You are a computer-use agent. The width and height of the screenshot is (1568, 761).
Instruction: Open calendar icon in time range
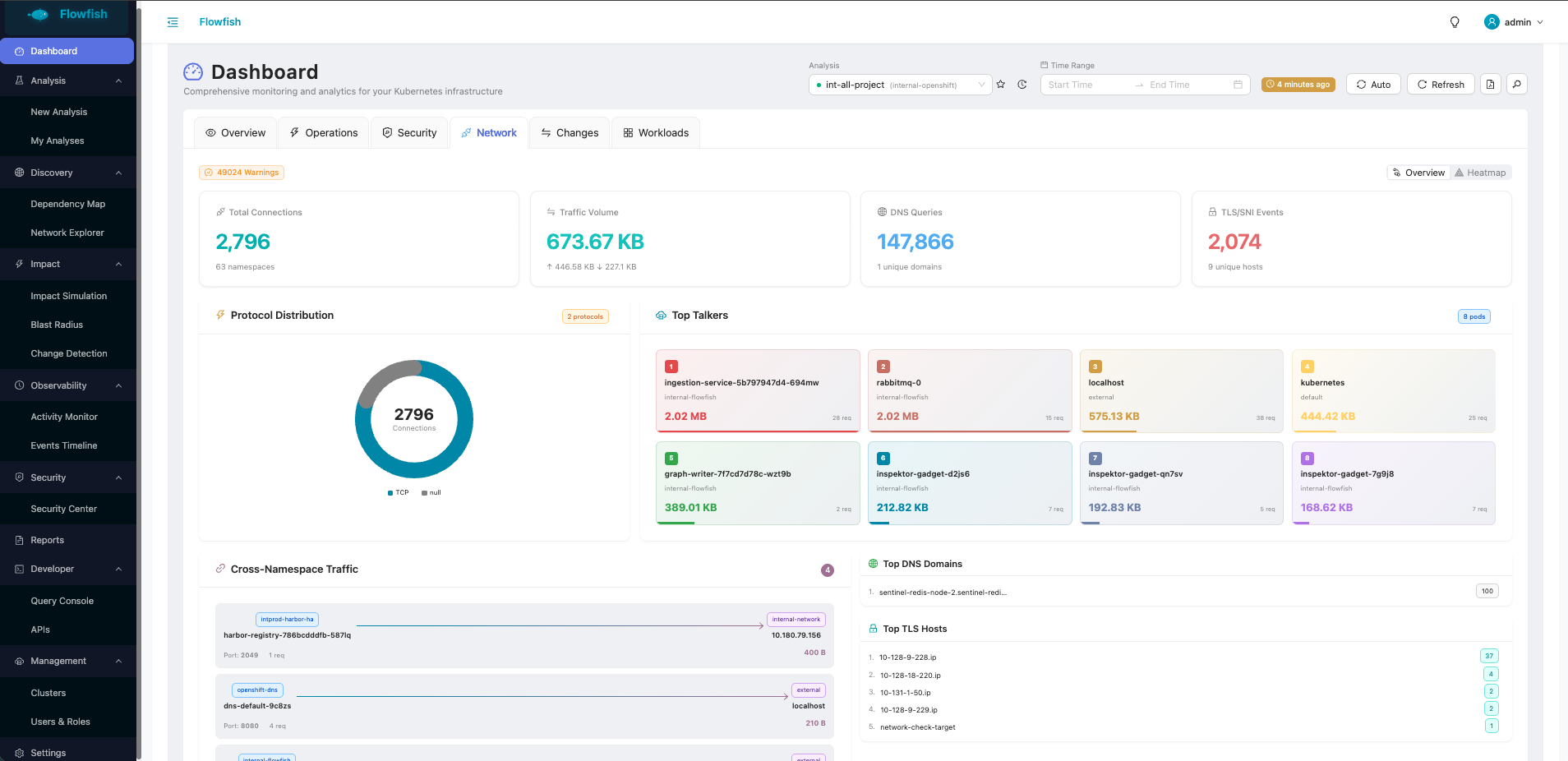1238,85
